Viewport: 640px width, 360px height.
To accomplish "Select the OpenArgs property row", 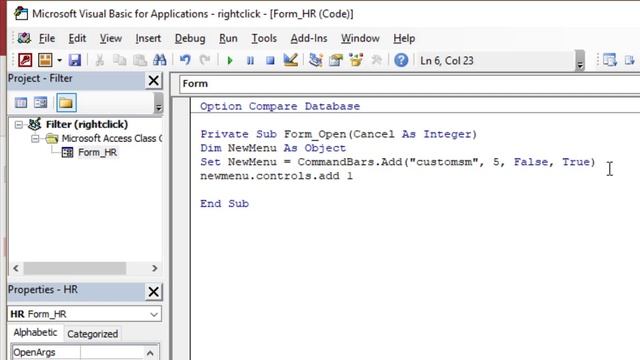I will click(78, 352).
